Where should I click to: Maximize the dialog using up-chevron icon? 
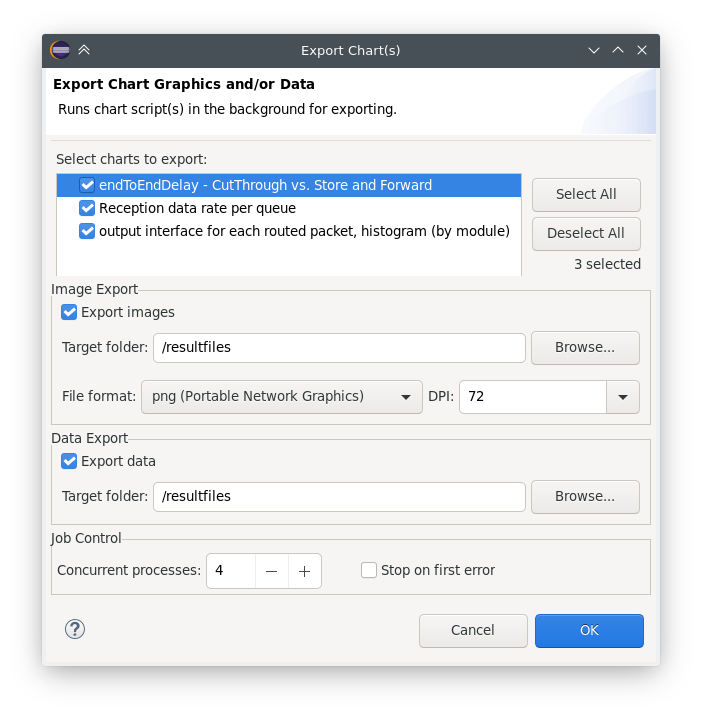(618, 50)
